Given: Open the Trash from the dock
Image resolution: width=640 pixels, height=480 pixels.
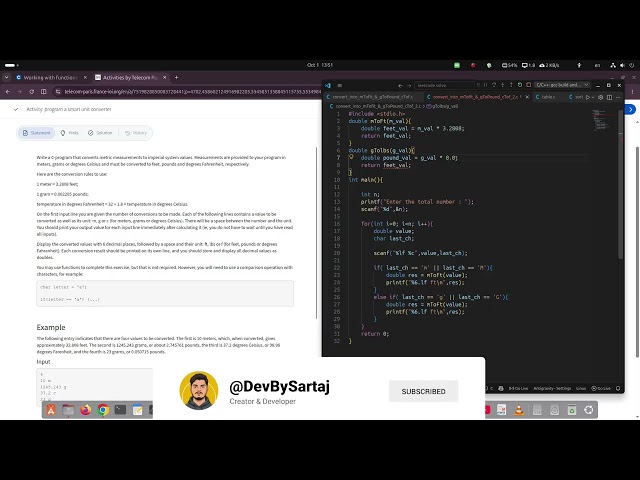Looking at the screenshot, I should pyautogui.click(x=571, y=409).
